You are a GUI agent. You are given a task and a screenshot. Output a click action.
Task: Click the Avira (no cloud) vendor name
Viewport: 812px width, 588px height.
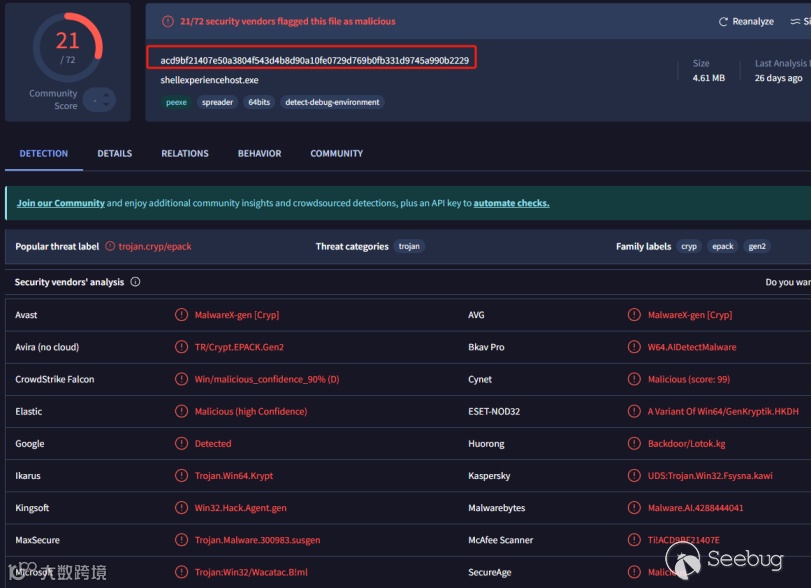click(47, 347)
